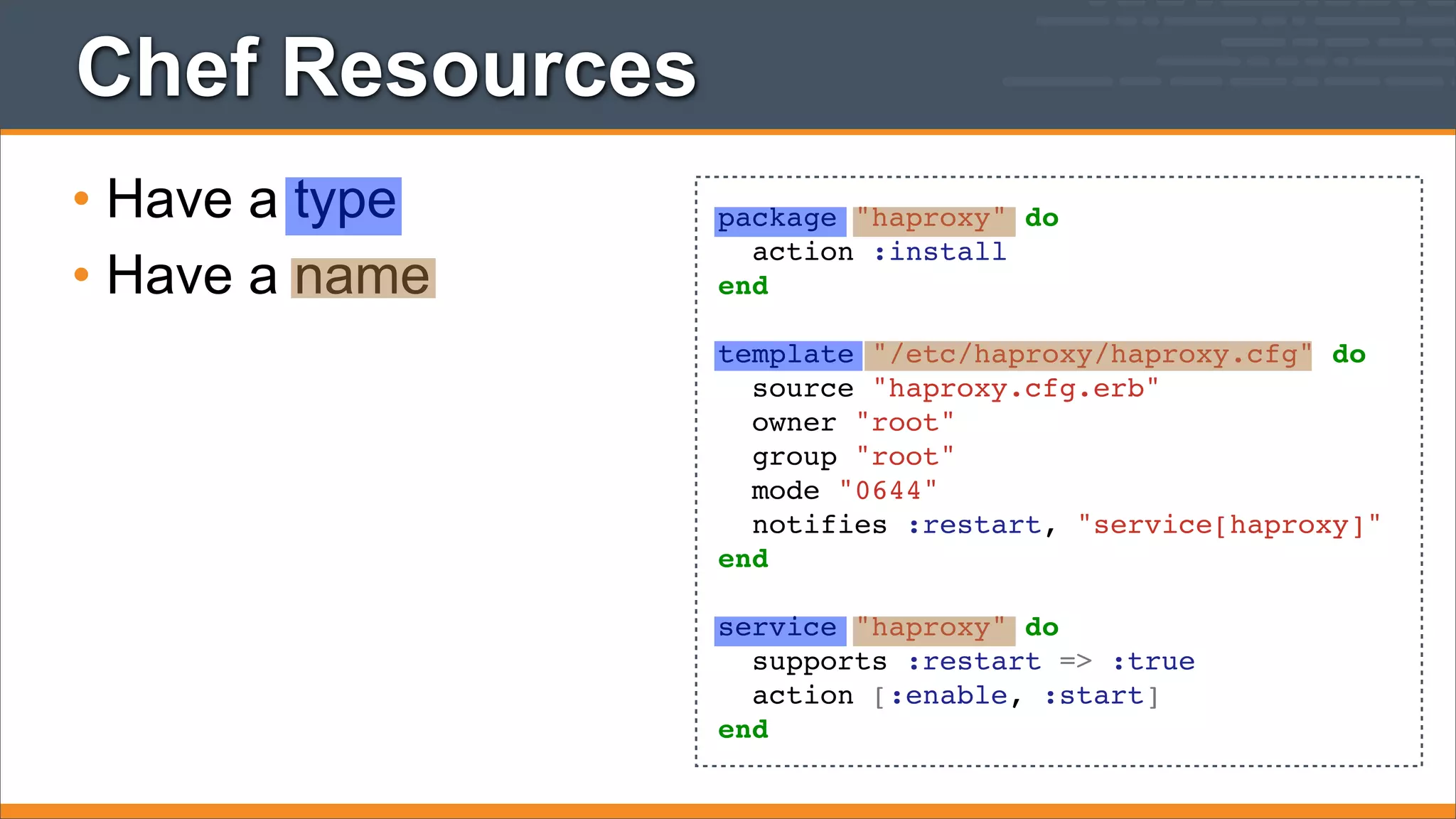Click the ':enable' action symbol
The height and width of the screenshot is (819, 1456).
pyautogui.click(x=949, y=696)
